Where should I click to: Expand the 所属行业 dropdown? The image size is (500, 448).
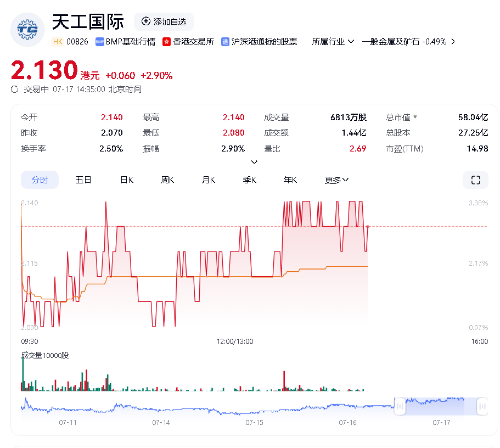coord(332,42)
